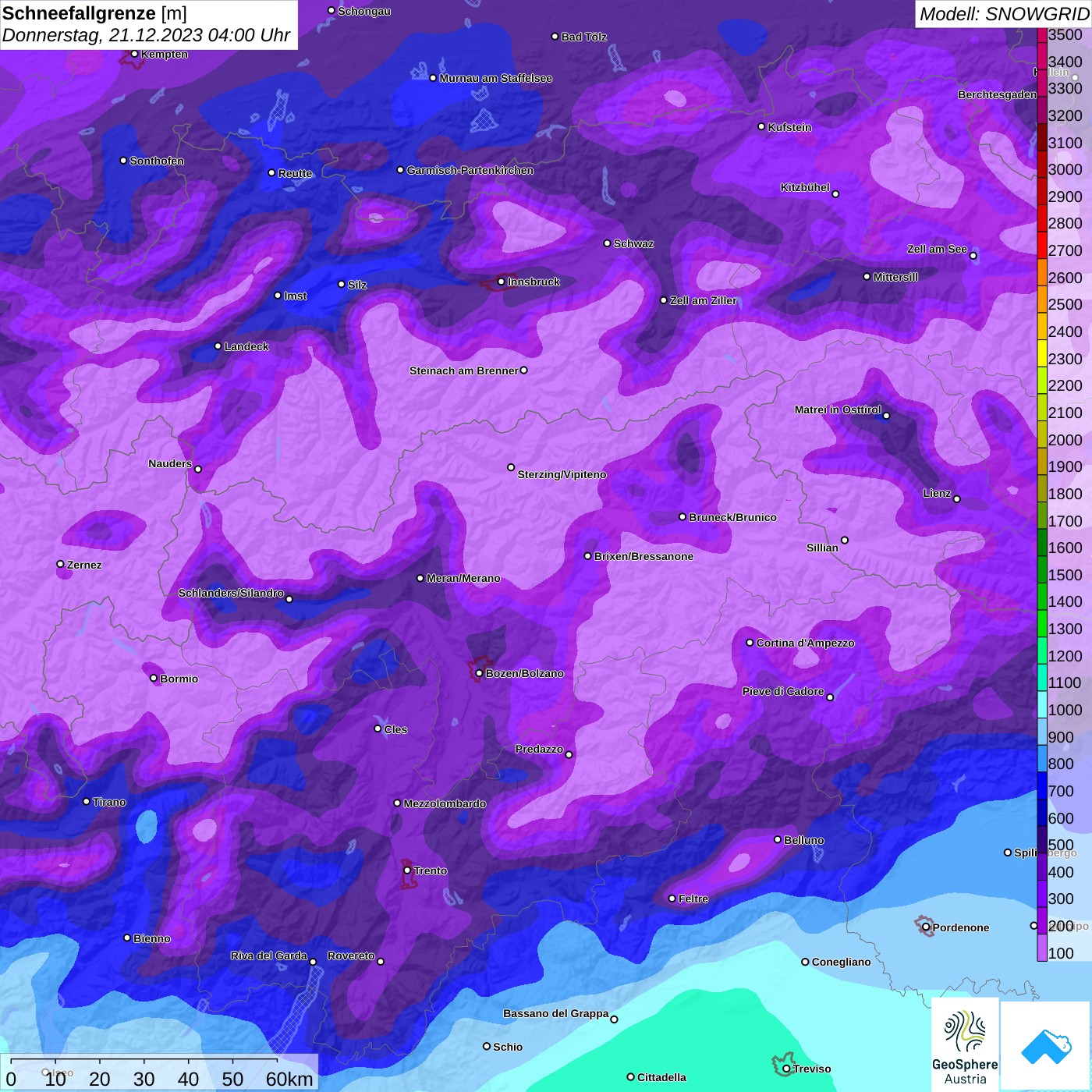Screen dimensions: 1092x1092
Task: Click the Bormio city label
Action: 179,679
